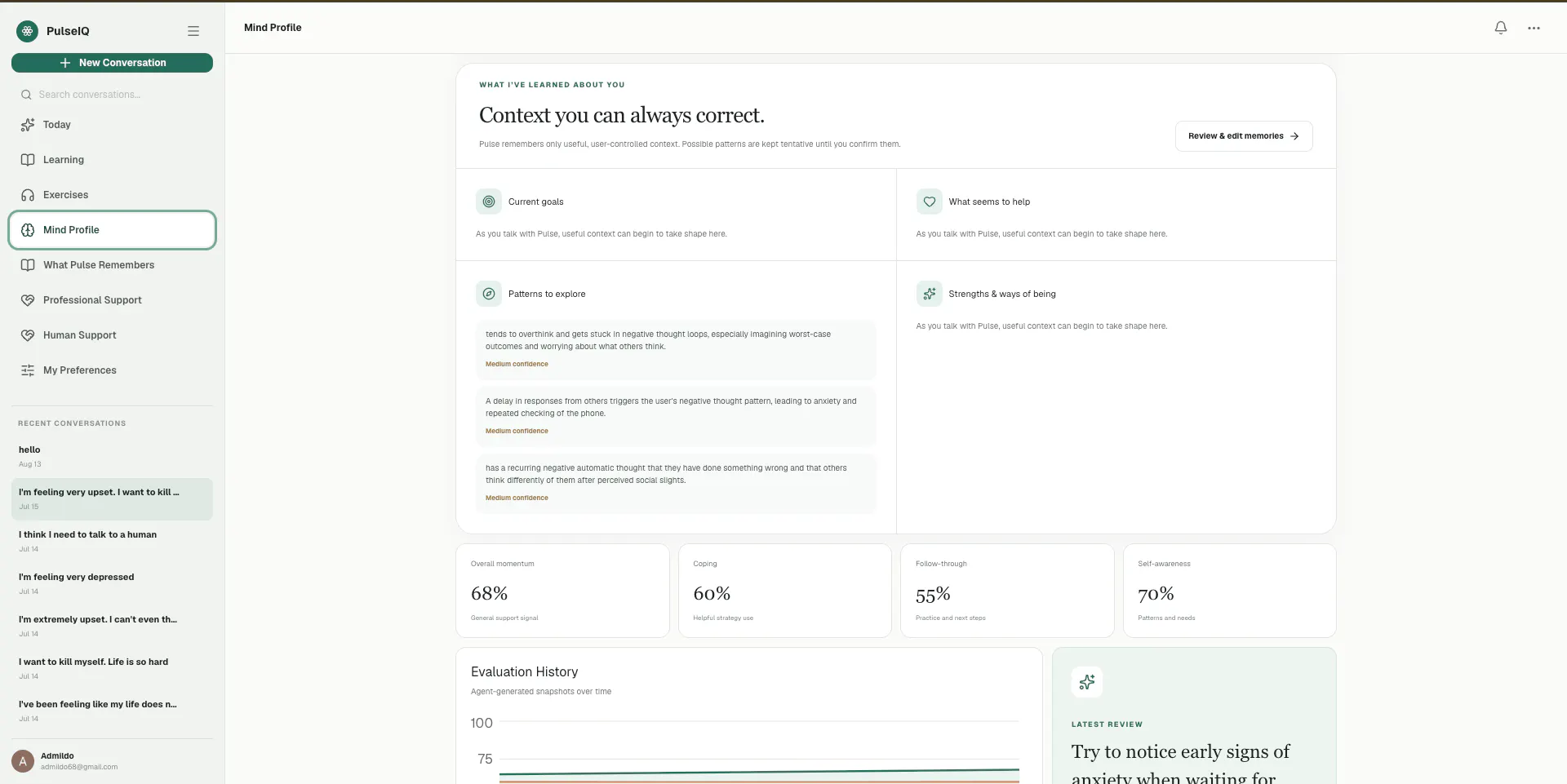Open Human Support
This screenshot has height=784, width=1567.
(112, 335)
